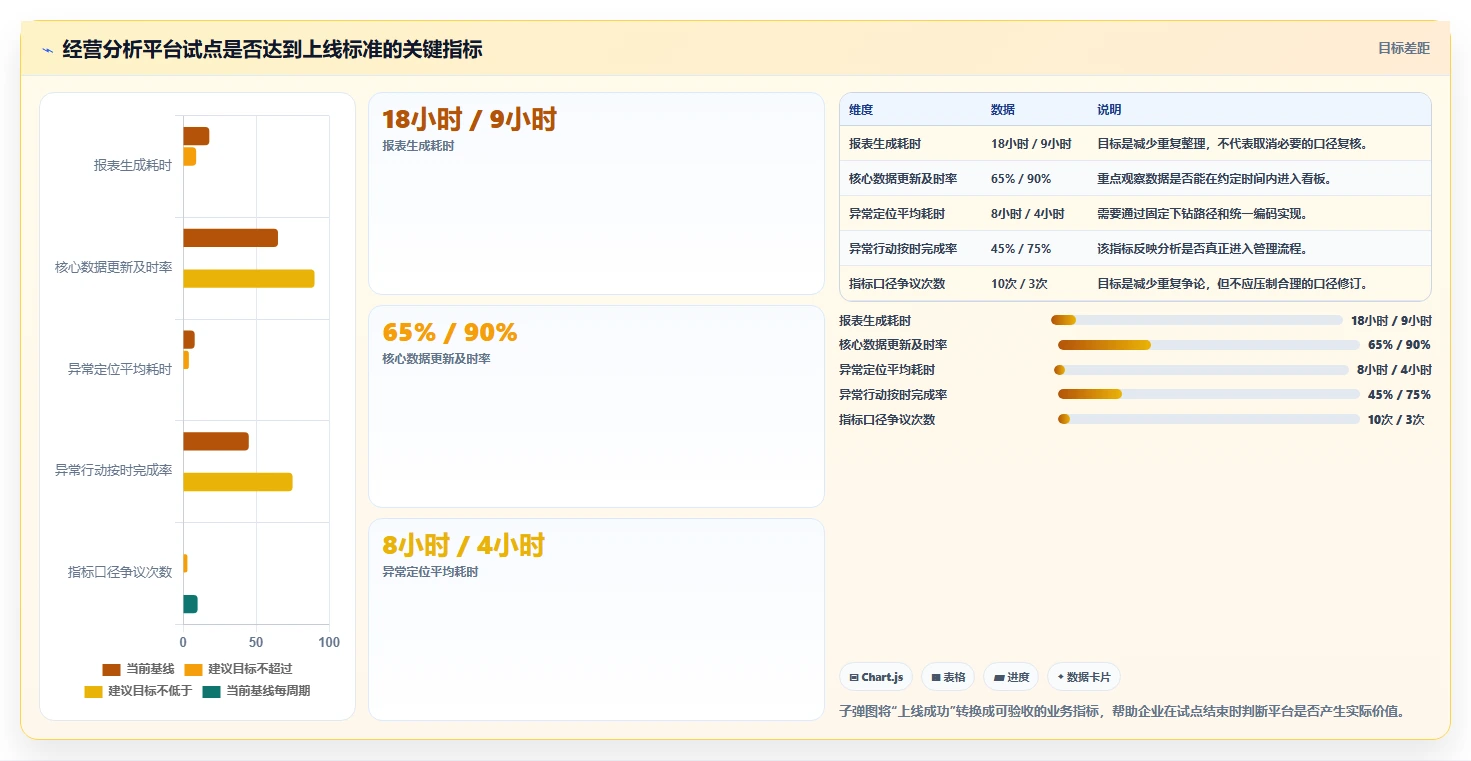Click progress value 65% / 90%
The image size is (1471, 761).
1399,345
